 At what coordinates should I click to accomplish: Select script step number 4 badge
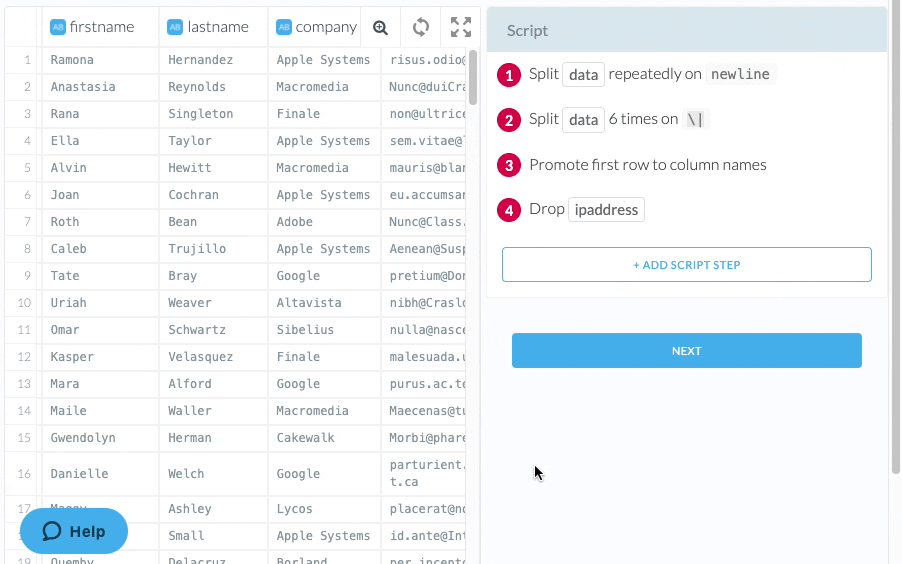click(510, 210)
